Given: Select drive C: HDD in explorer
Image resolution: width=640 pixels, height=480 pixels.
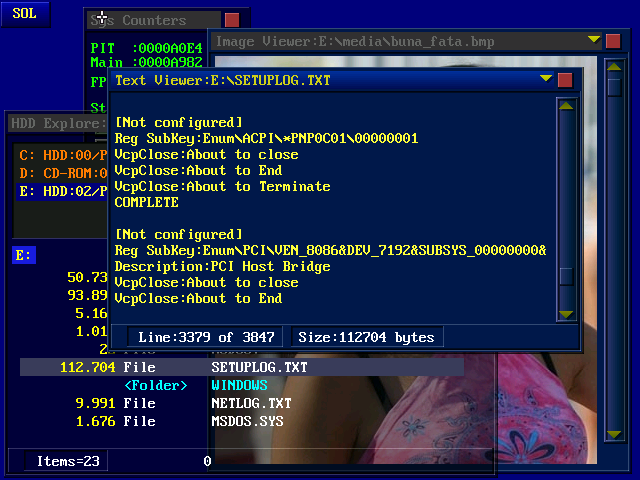Looking at the screenshot, I should pos(63,156).
